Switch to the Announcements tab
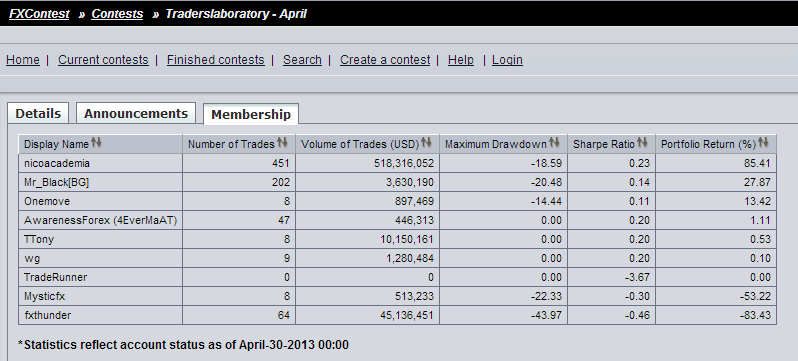The height and width of the screenshot is (361, 798). (136, 113)
